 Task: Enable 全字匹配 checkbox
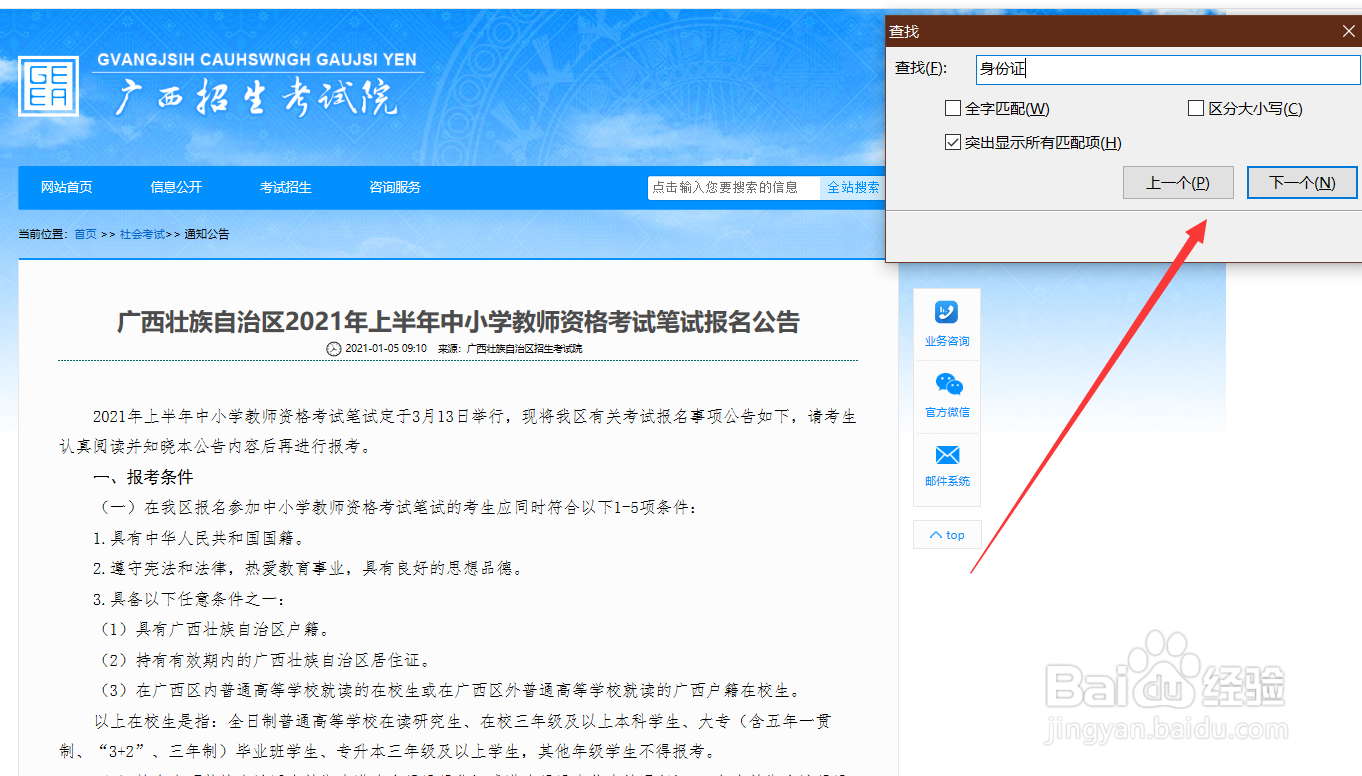click(x=952, y=108)
